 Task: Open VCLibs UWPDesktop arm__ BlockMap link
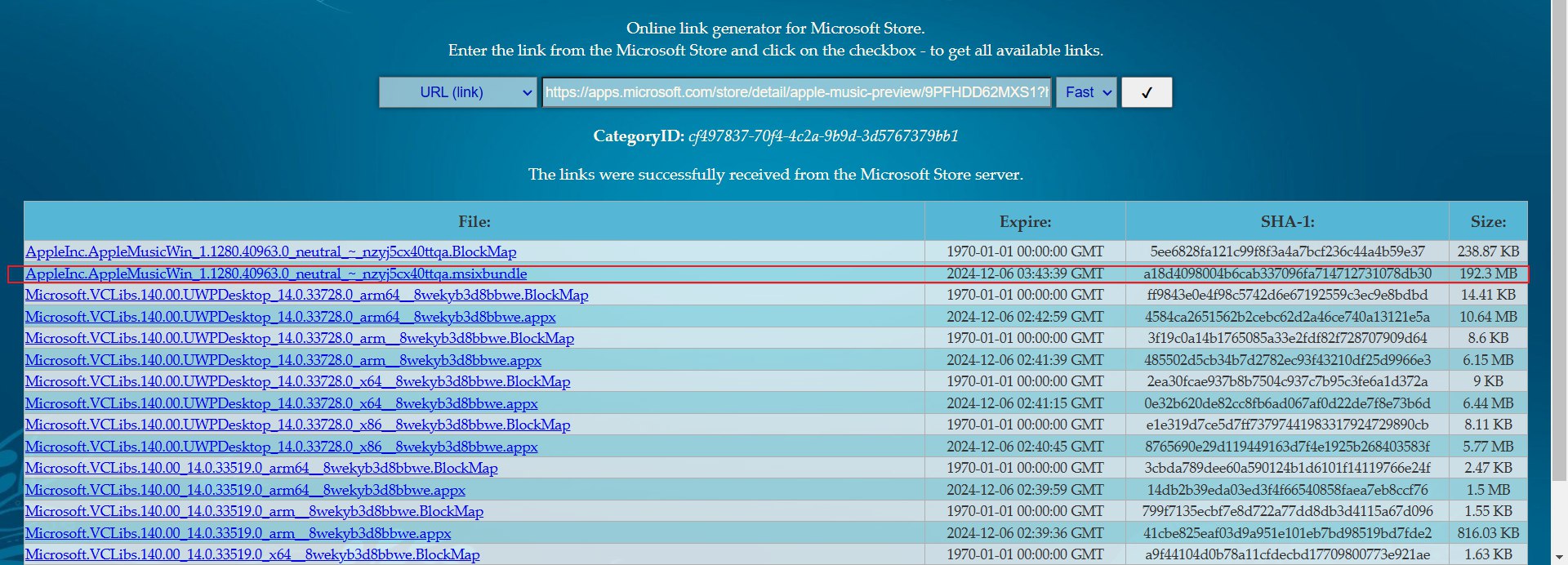coord(299,338)
